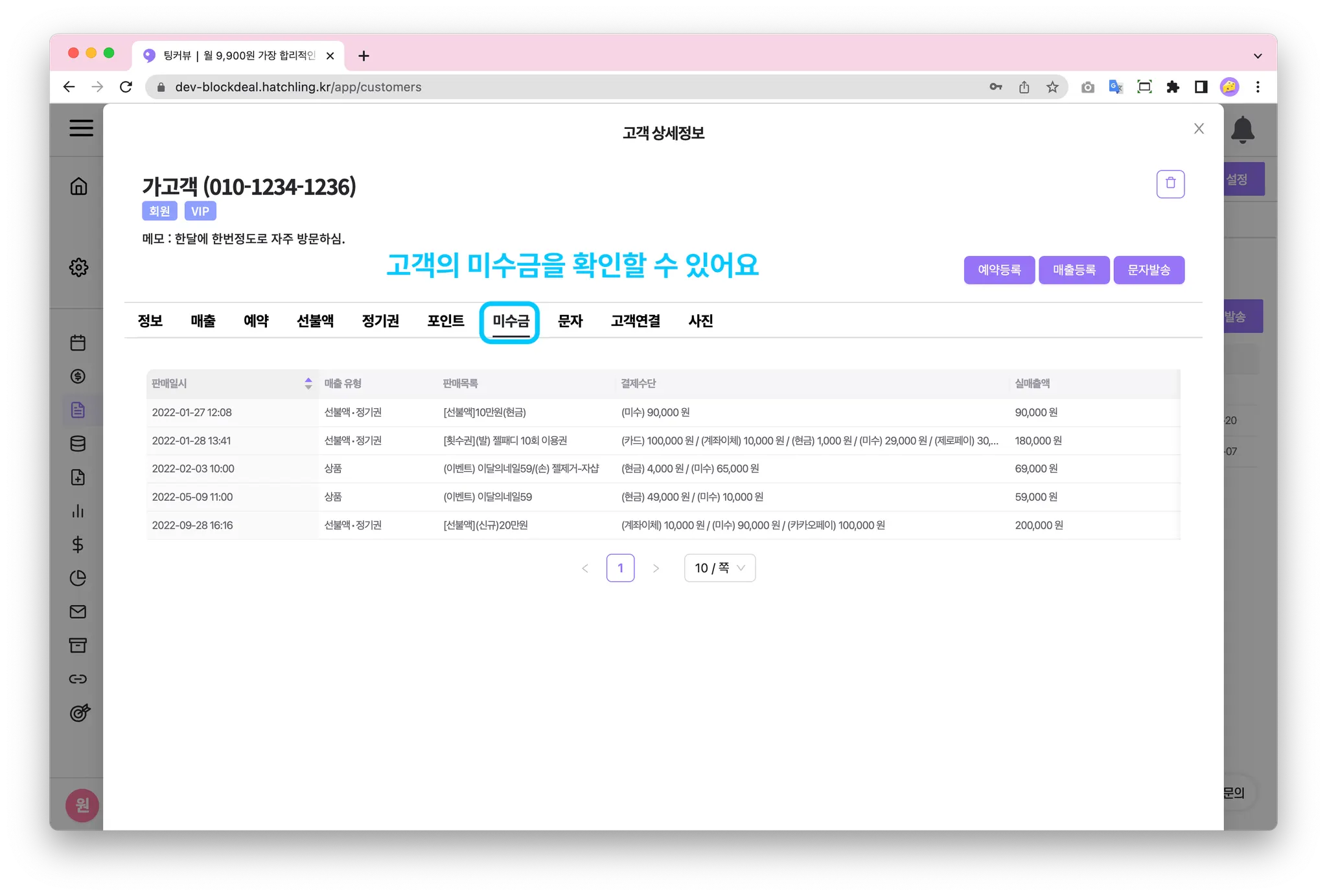The height and width of the screenshot is (896, 1327).
Task: Click the pie chart sidebar icon
Action: pos(78,578)
